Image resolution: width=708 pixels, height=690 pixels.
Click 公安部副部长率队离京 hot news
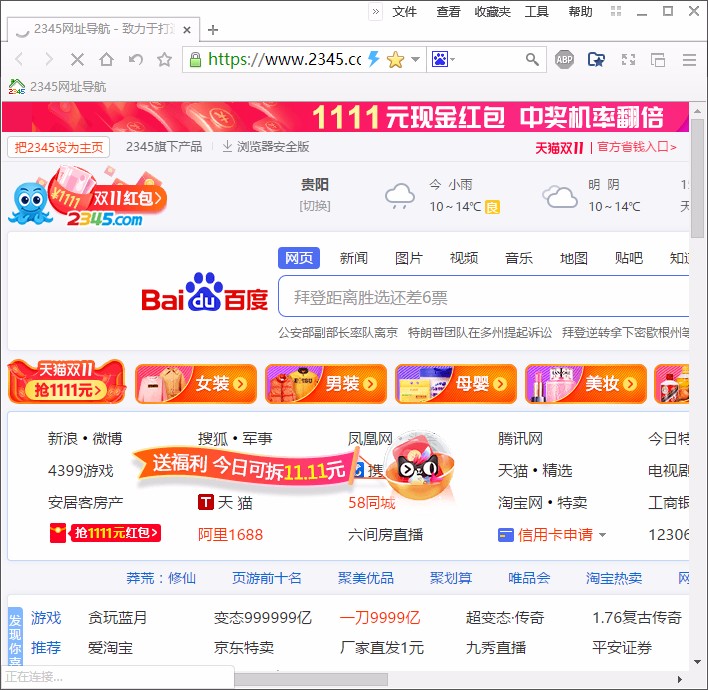pos(338,333)
